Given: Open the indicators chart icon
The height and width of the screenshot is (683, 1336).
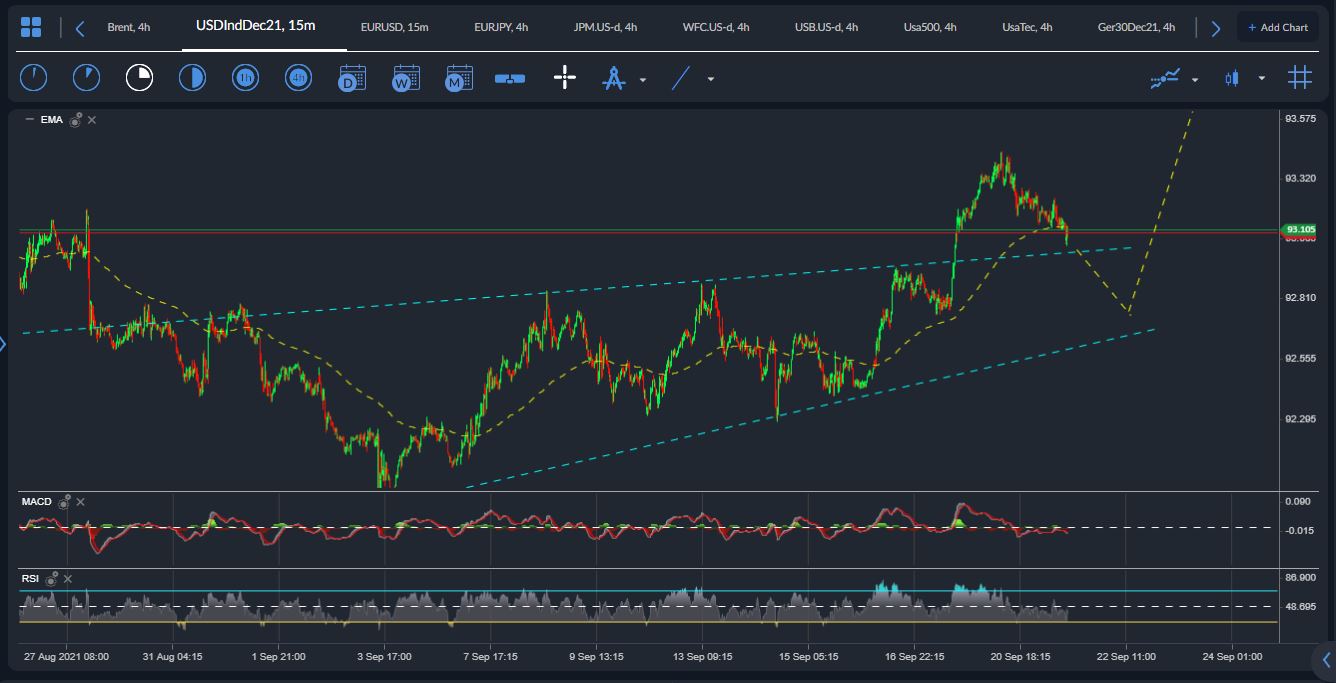Looking at the screenshot, I should pyautogui.click(x=1165, y=78).
